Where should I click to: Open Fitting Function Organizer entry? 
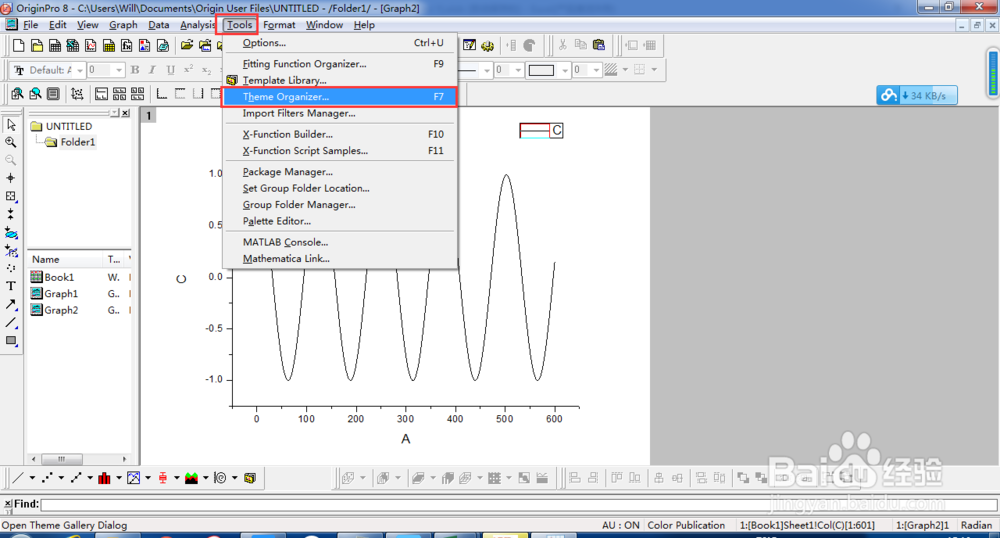tap(339, 64)
